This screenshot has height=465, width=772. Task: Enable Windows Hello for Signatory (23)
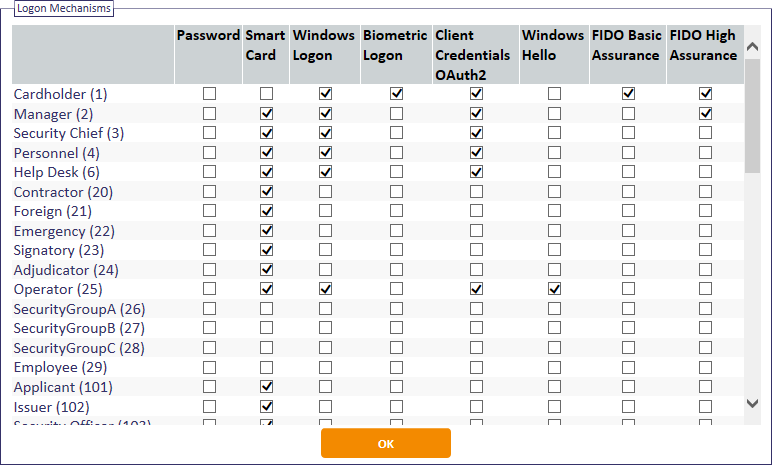pyautogui.click(x=554, y=250)
